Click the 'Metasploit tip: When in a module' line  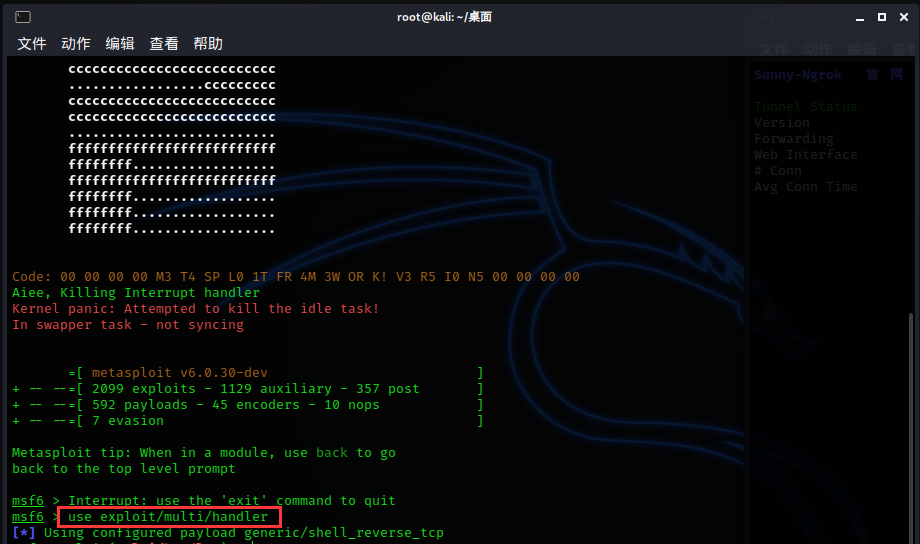pos(204,453)
